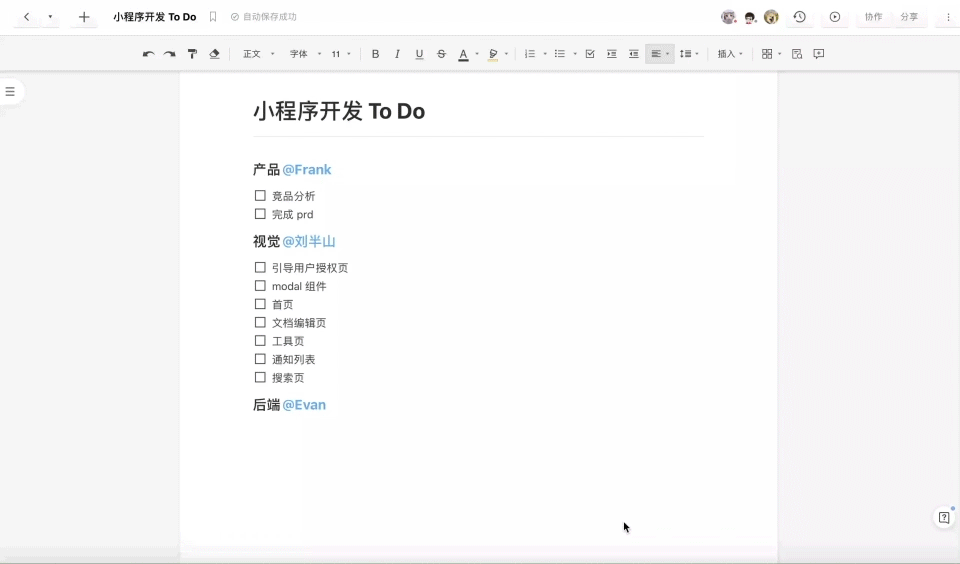Open the 字体 font dropdown
This screenshot has width=960, height=564.
[x=305, y=54]
